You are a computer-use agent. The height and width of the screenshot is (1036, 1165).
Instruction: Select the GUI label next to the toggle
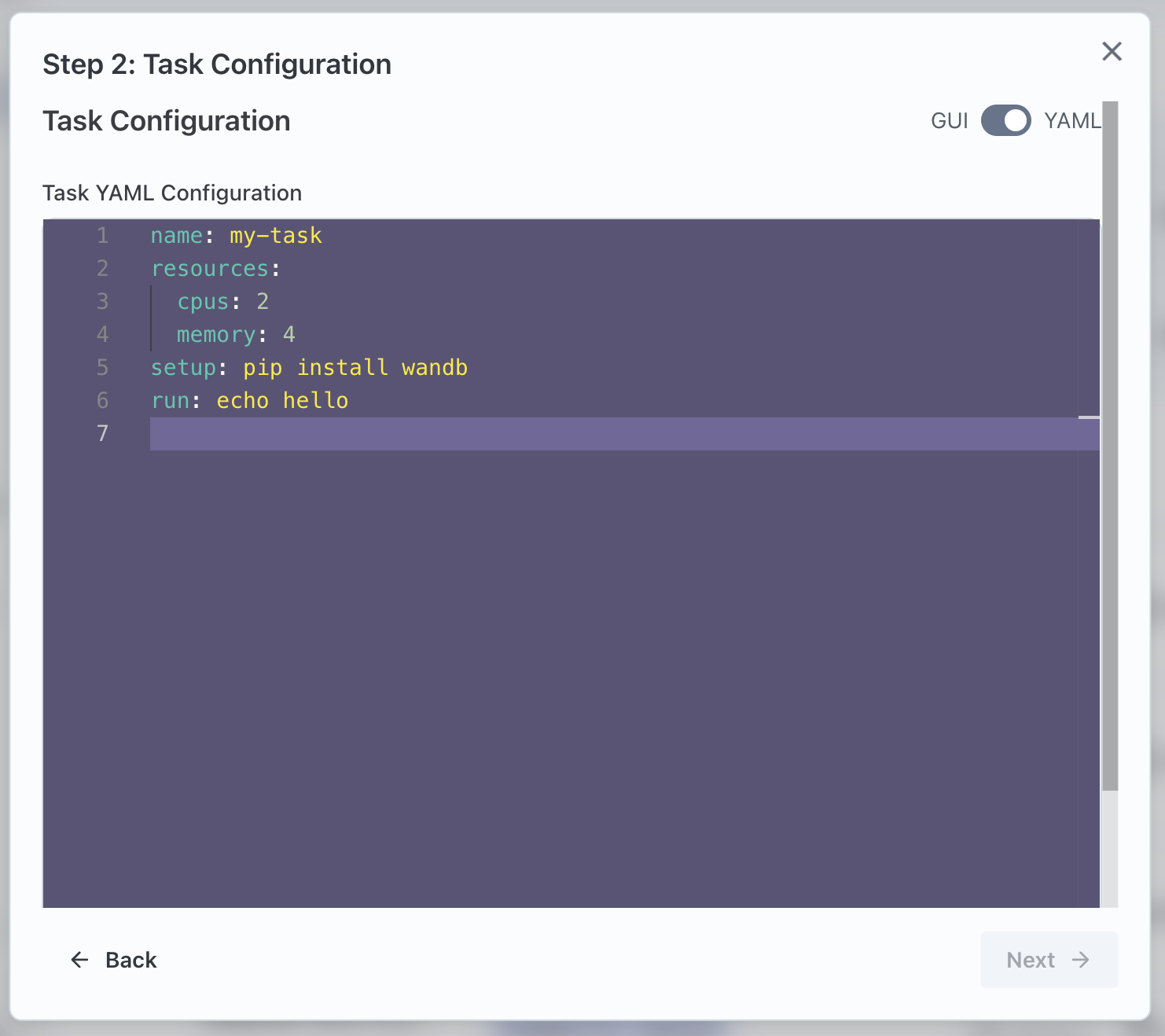click(950, 120)
